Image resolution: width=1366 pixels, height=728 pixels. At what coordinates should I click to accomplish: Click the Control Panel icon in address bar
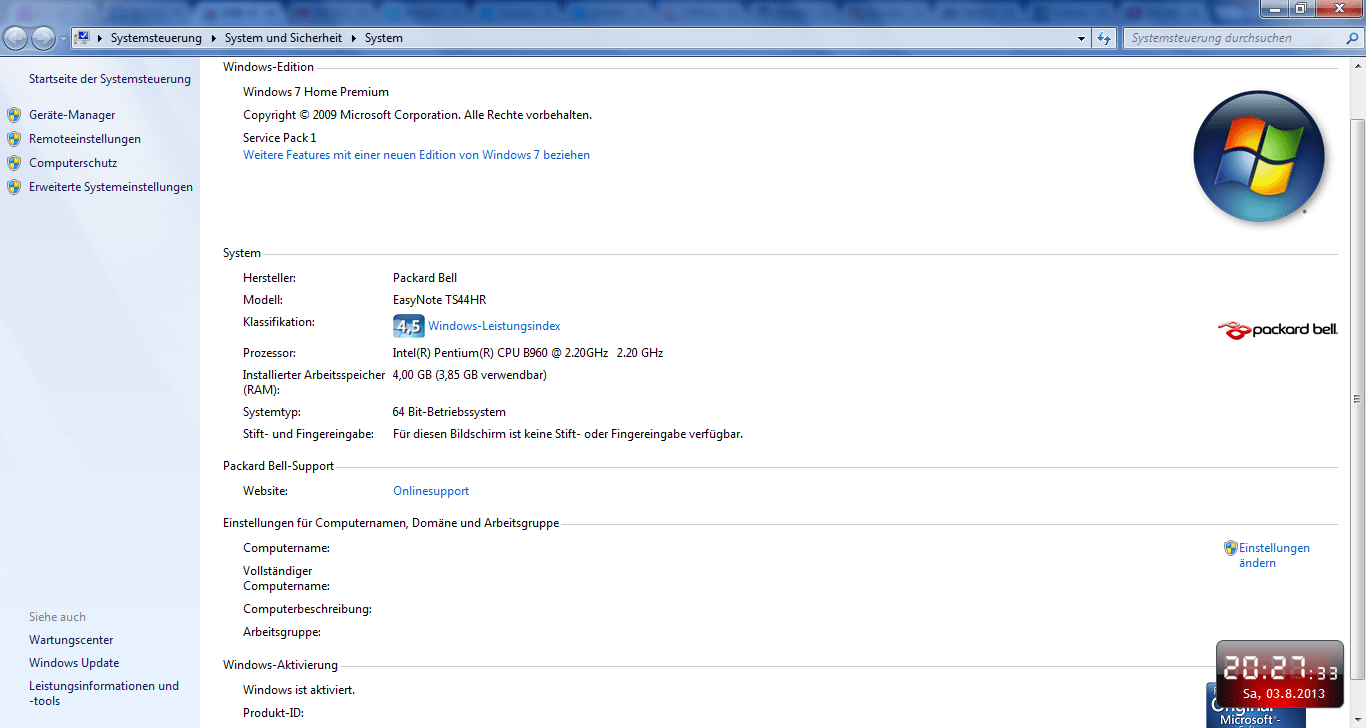click(83, 38)
